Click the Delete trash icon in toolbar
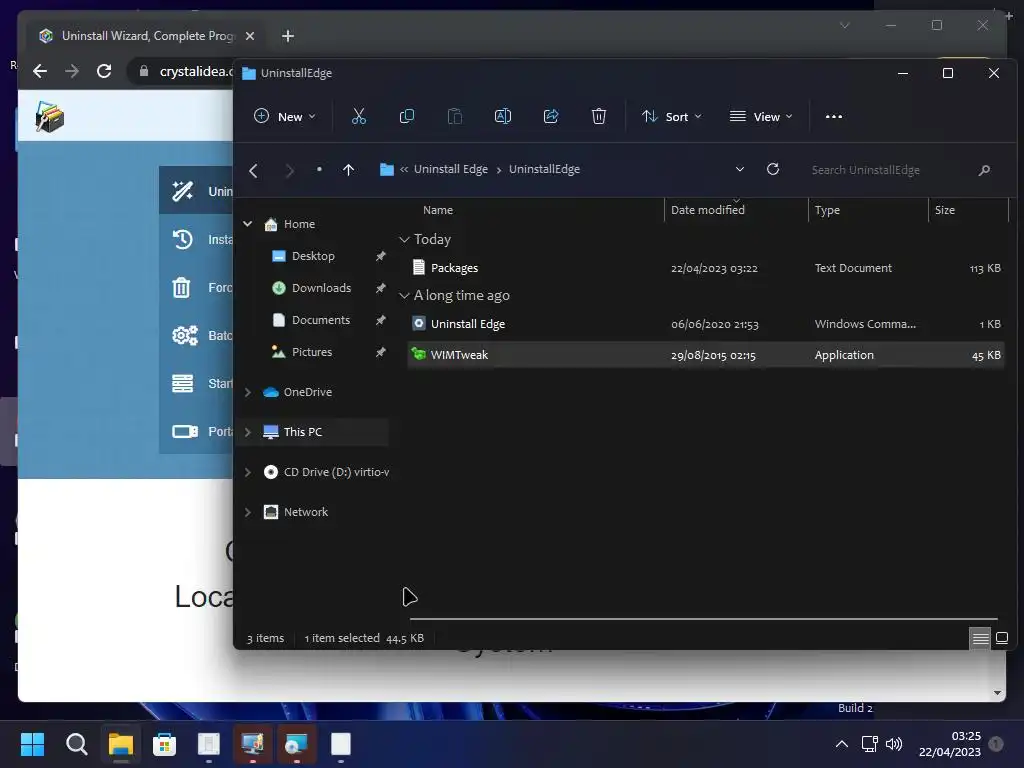 (x=598, y=116)
